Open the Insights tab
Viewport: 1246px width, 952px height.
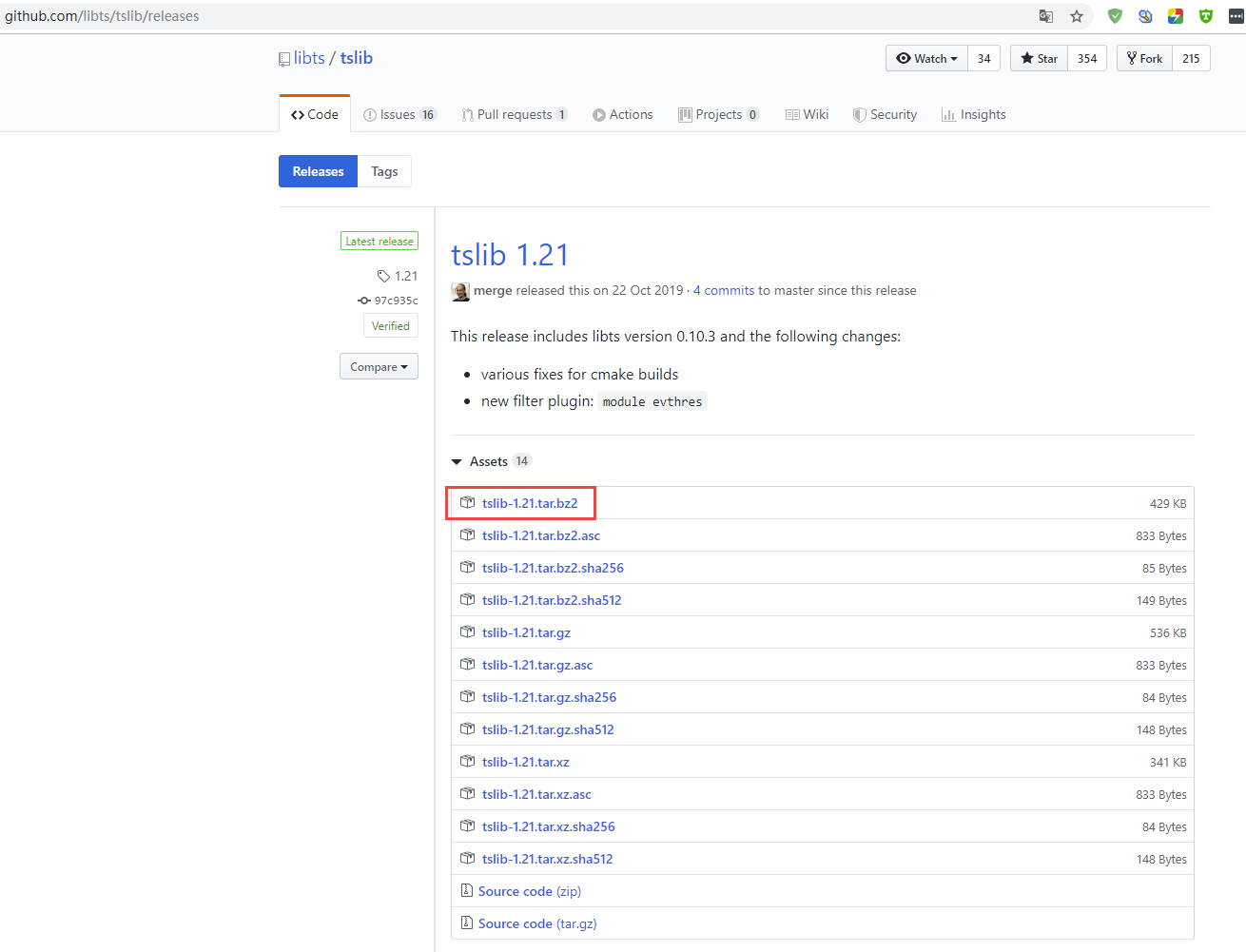coord(973,114)
